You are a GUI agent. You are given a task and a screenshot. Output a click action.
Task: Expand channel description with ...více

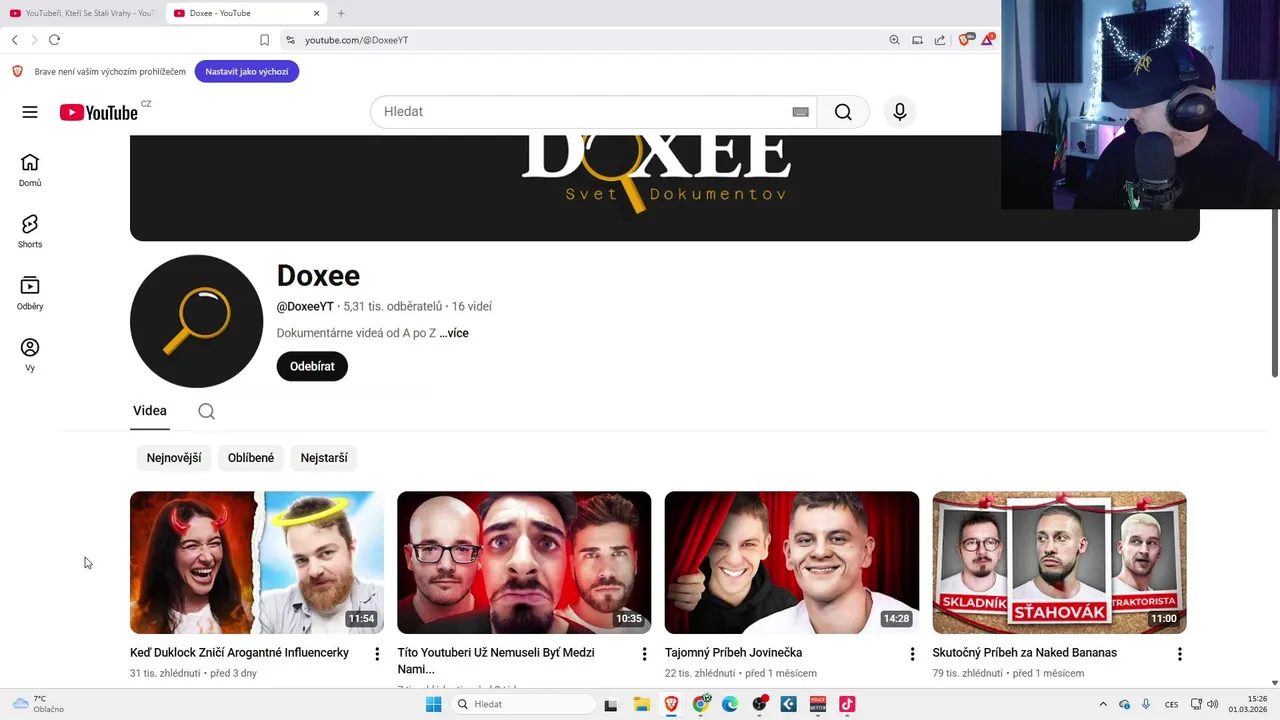tap(454, 333)
